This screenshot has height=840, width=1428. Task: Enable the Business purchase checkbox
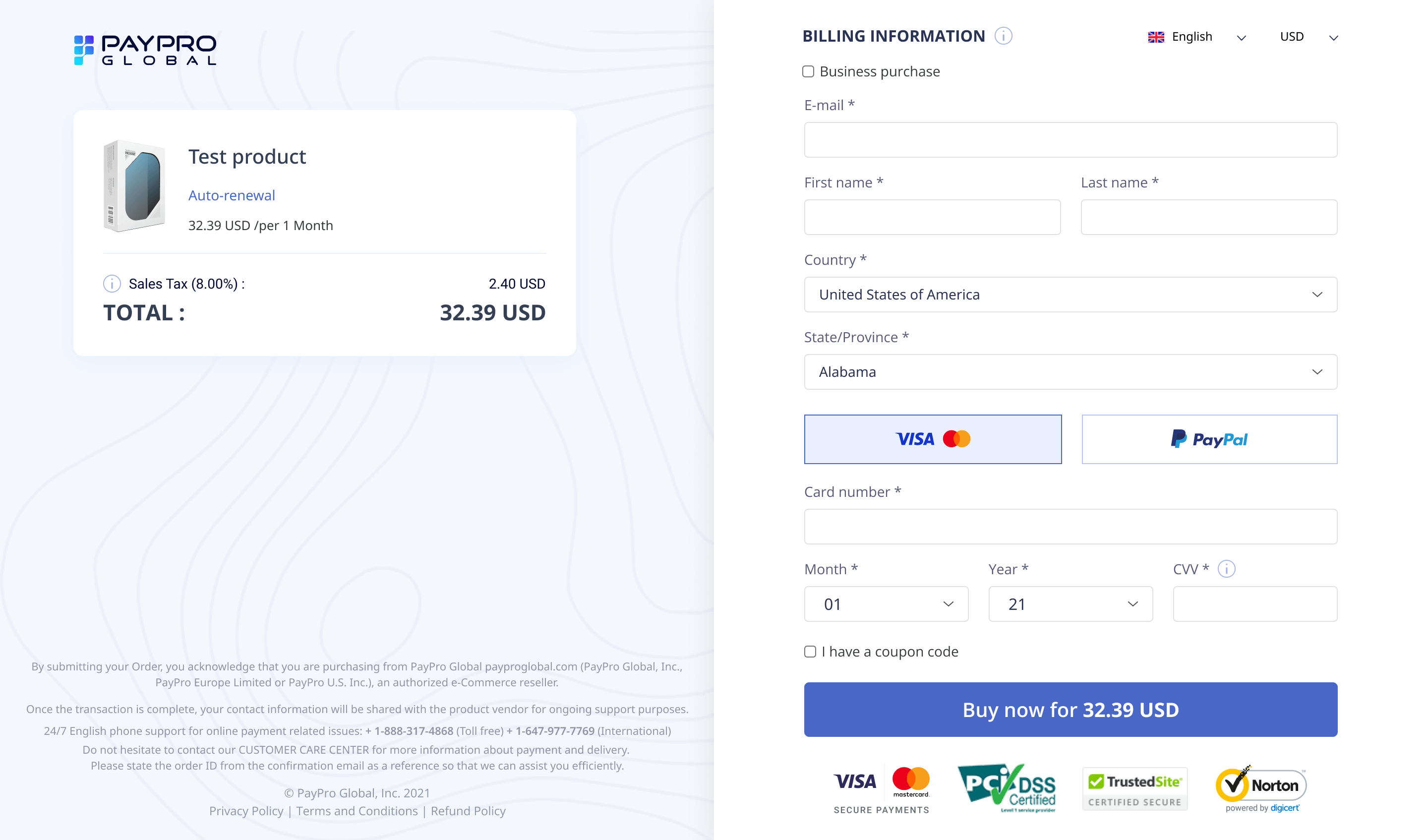pos(808,71)
